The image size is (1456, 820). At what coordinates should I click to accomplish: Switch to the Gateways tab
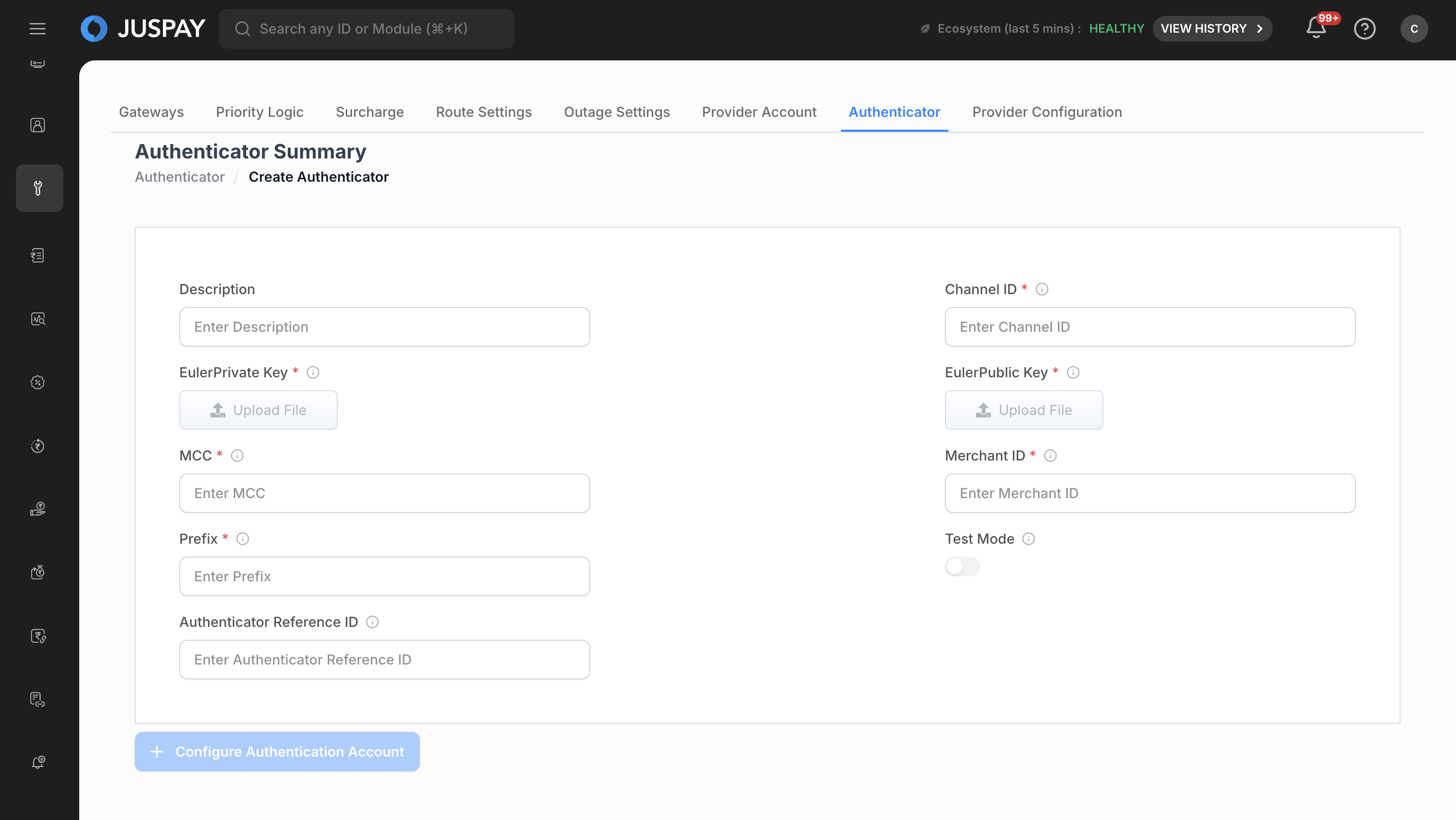pyautogui.click(x=151, y=112)
